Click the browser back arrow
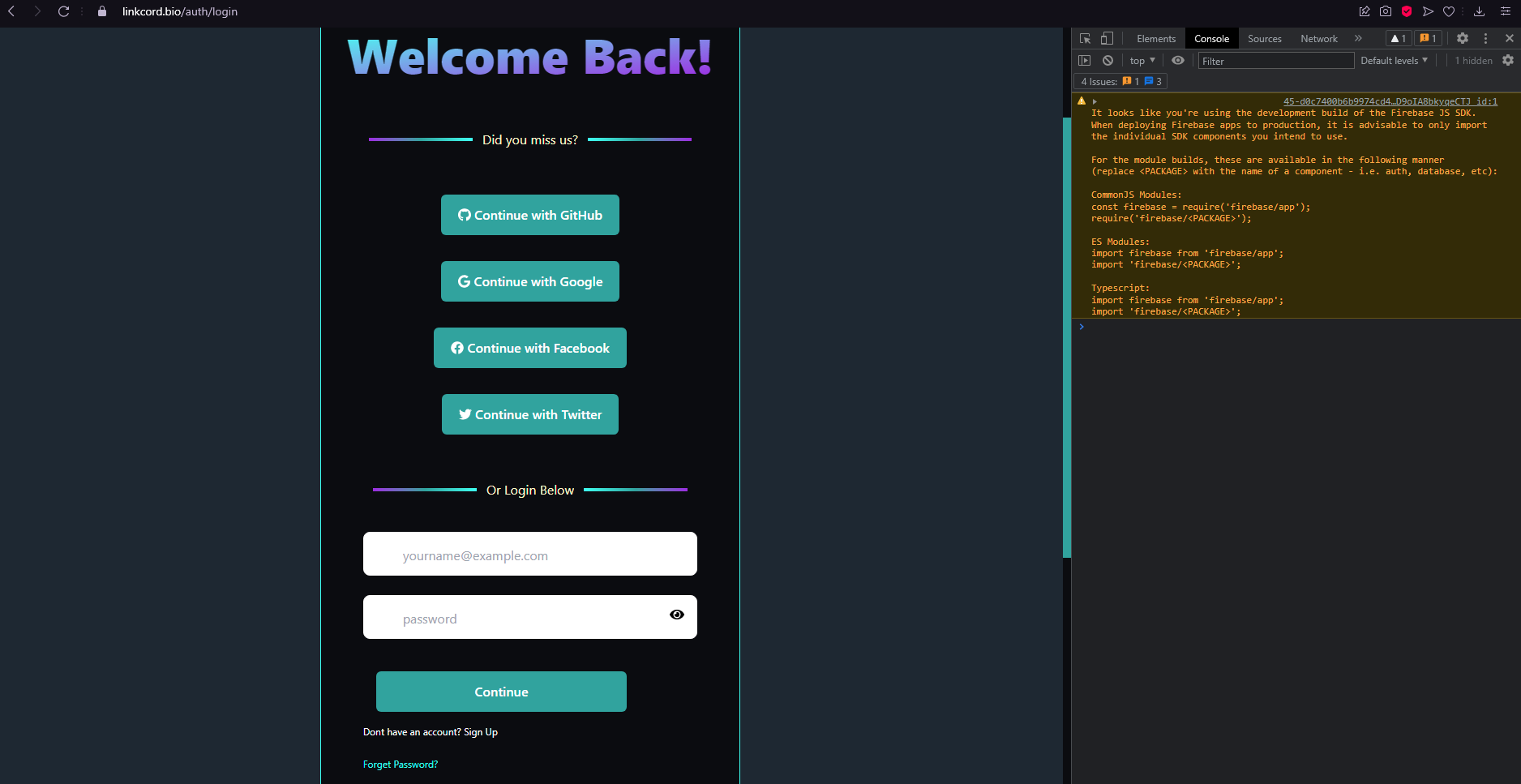 (11, 11)
